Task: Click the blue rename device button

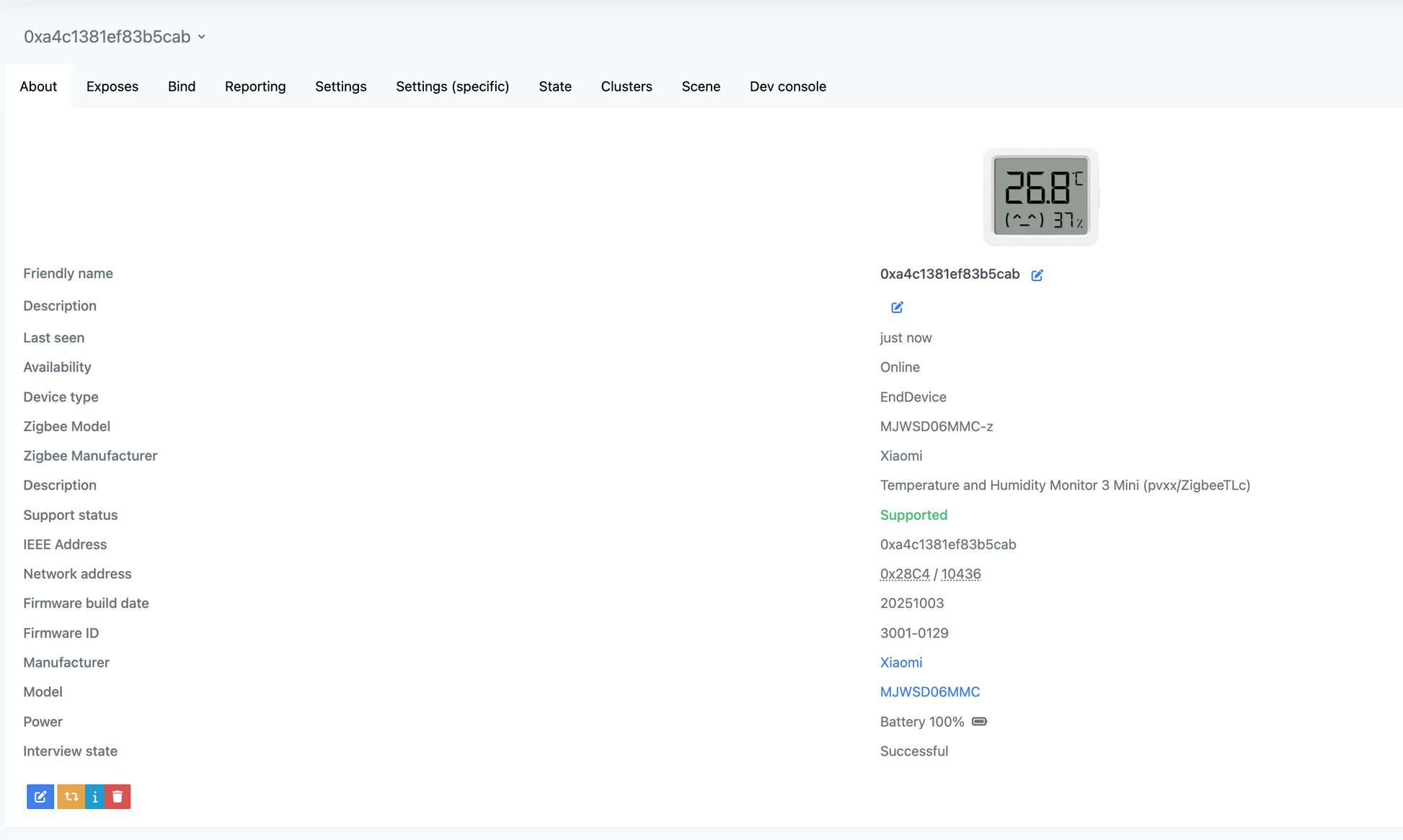Action: 40,797
